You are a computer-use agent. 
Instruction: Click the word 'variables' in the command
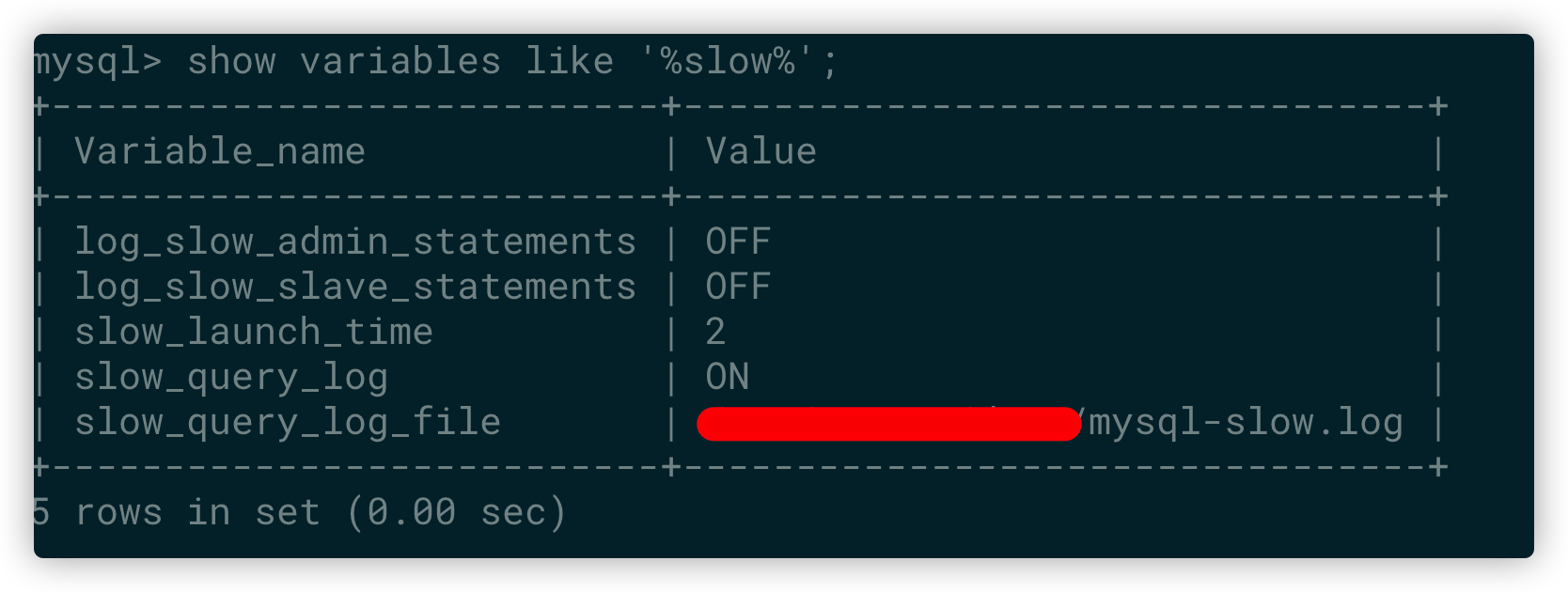tap(400, 62)
